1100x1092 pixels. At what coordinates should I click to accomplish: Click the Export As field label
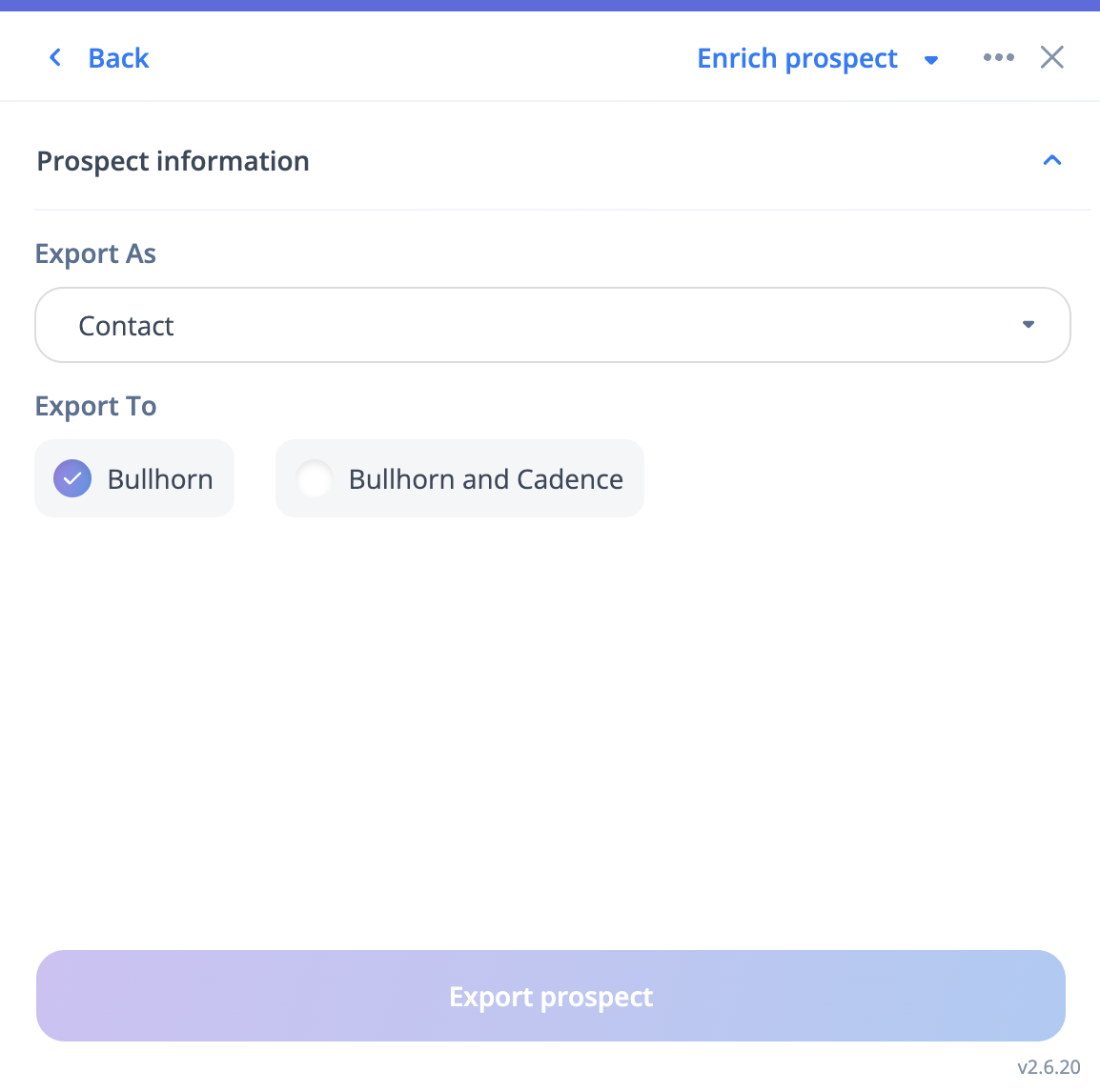pos(95,253)
